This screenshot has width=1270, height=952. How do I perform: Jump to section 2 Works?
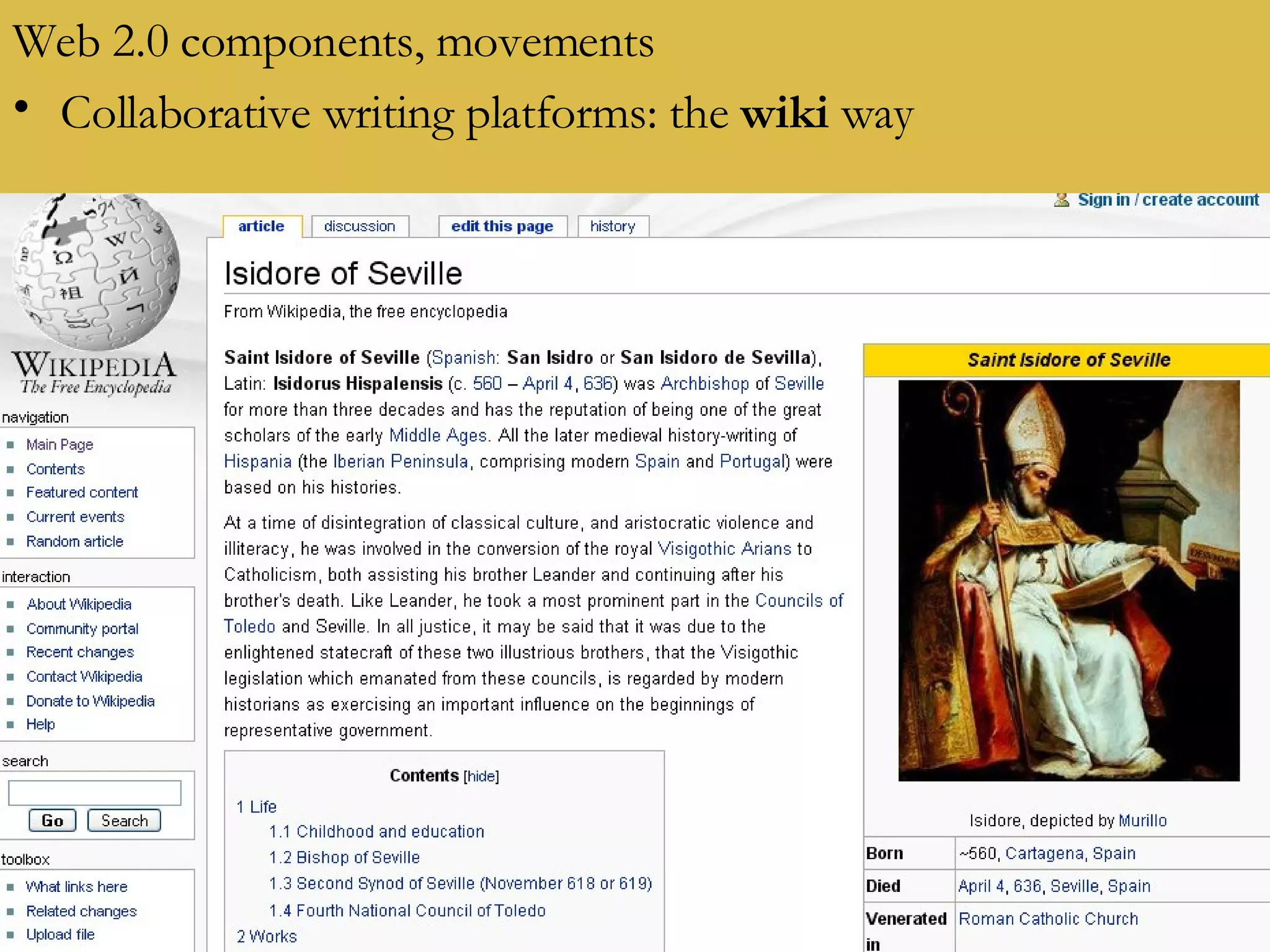(267, 936)
